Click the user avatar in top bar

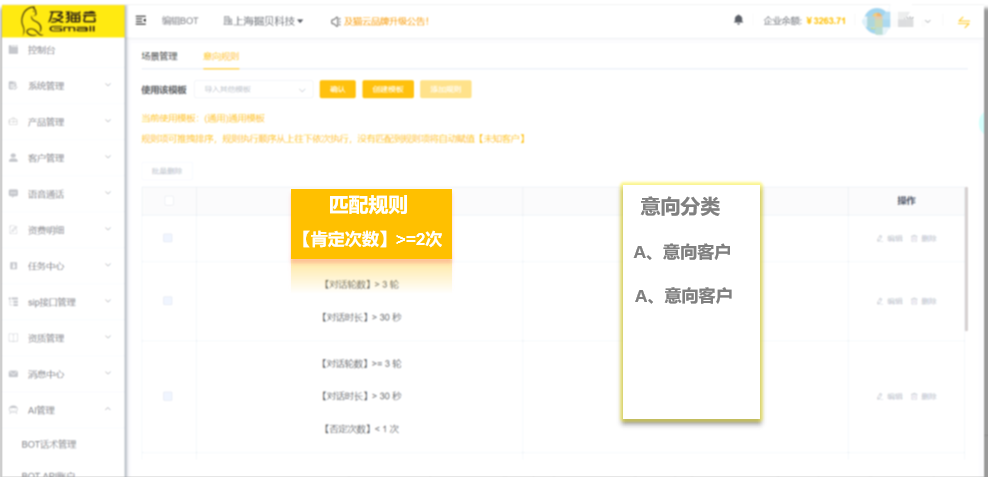click(877, 20)
